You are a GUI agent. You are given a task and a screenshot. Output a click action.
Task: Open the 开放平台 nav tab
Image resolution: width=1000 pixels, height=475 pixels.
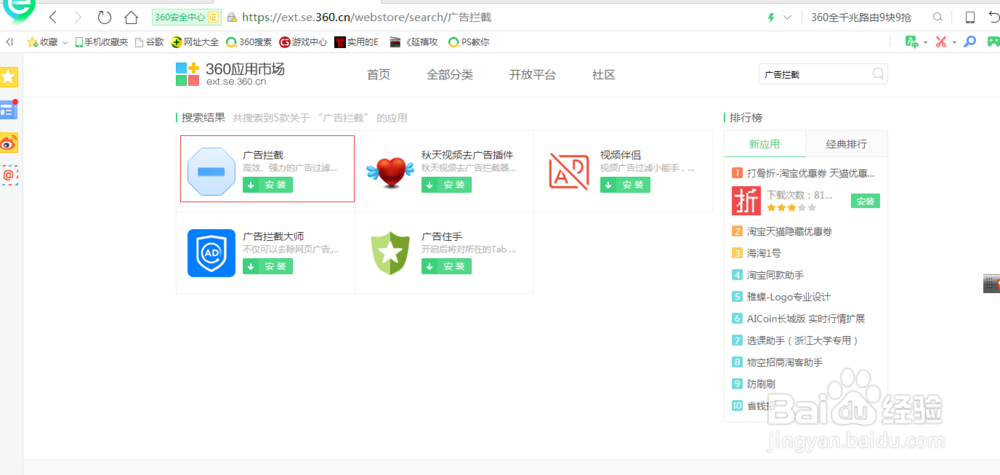coord(533,75)
